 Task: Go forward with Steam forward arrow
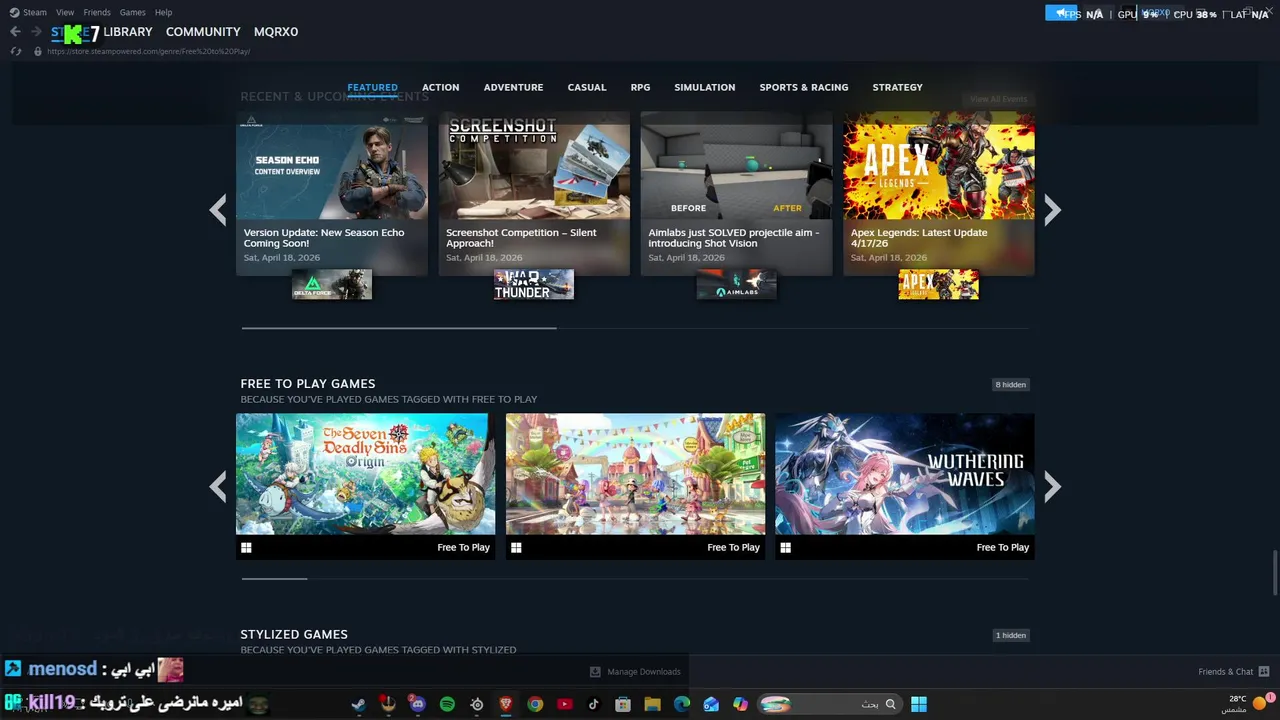(36, 32)
